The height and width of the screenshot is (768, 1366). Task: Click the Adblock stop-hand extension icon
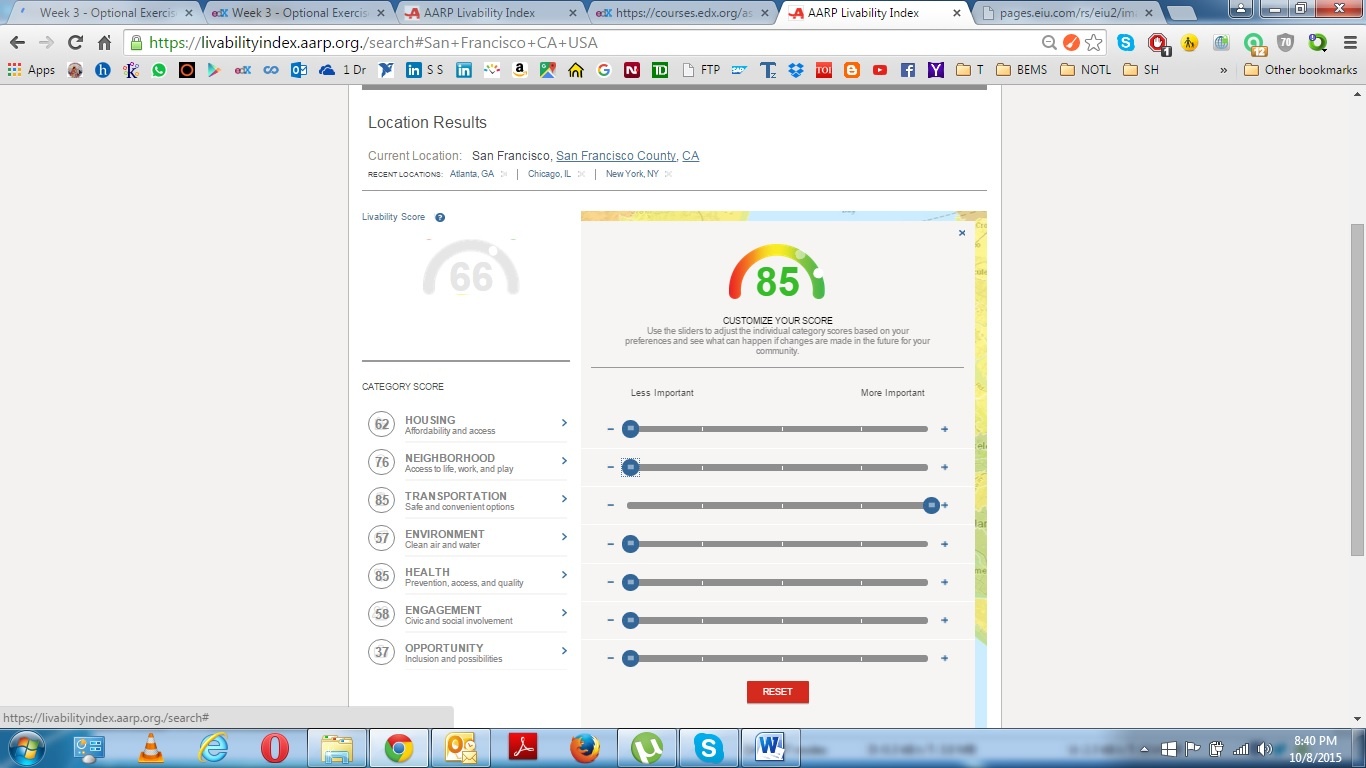[1158, 43]
